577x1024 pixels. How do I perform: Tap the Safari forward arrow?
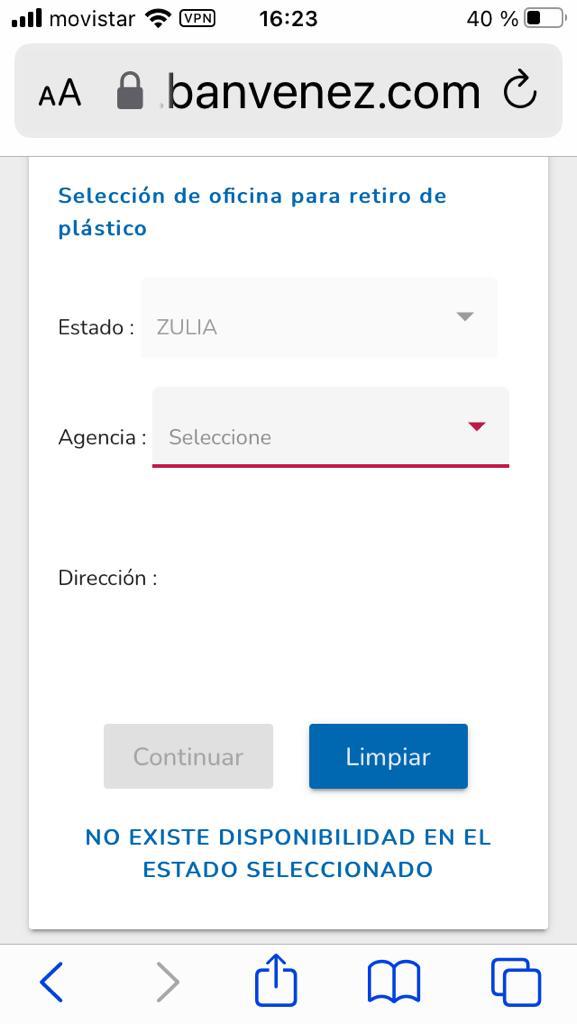(x=167, y=982)
